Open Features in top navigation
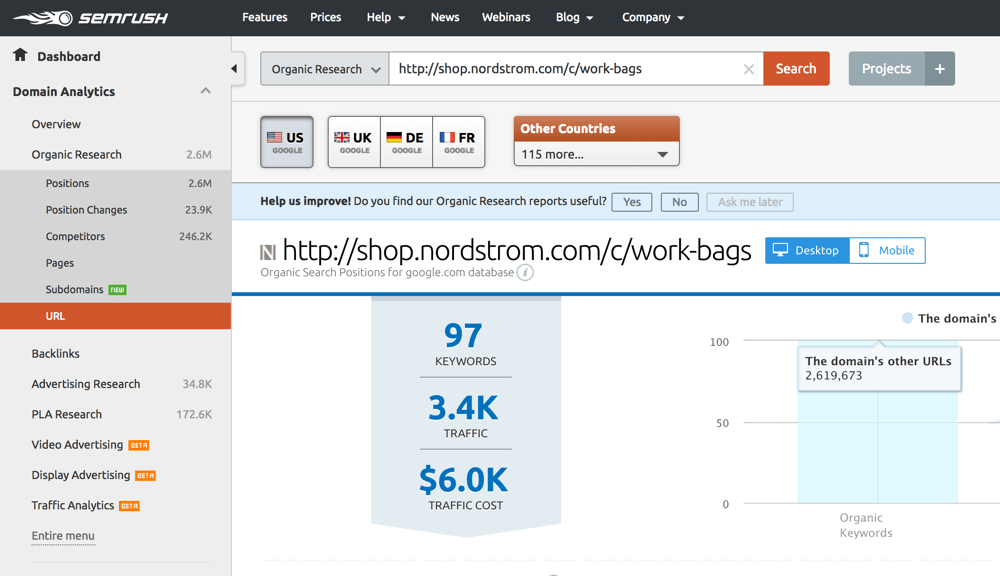 [265, 17]
